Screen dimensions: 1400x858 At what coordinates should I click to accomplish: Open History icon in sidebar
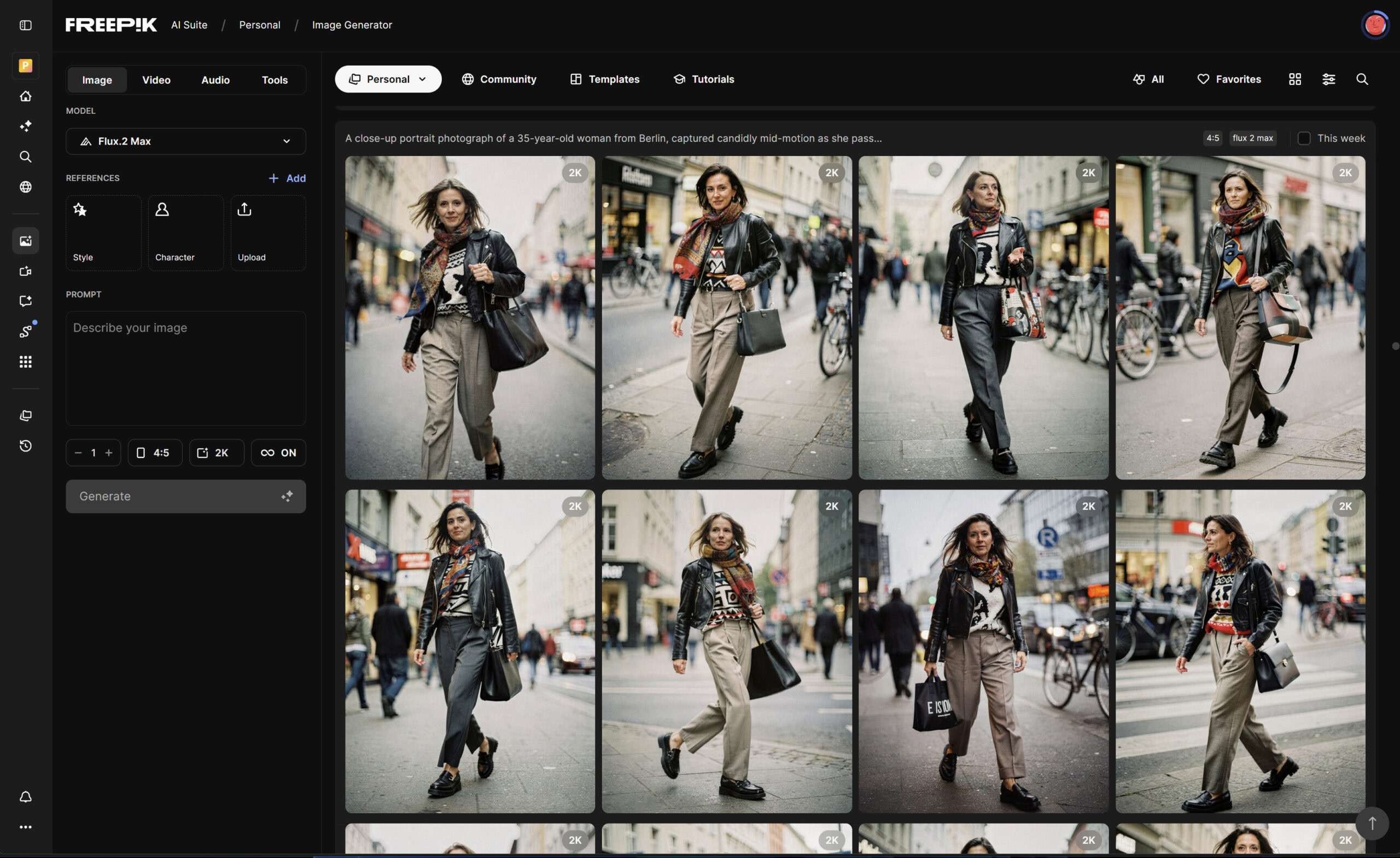tap(26, 446)
